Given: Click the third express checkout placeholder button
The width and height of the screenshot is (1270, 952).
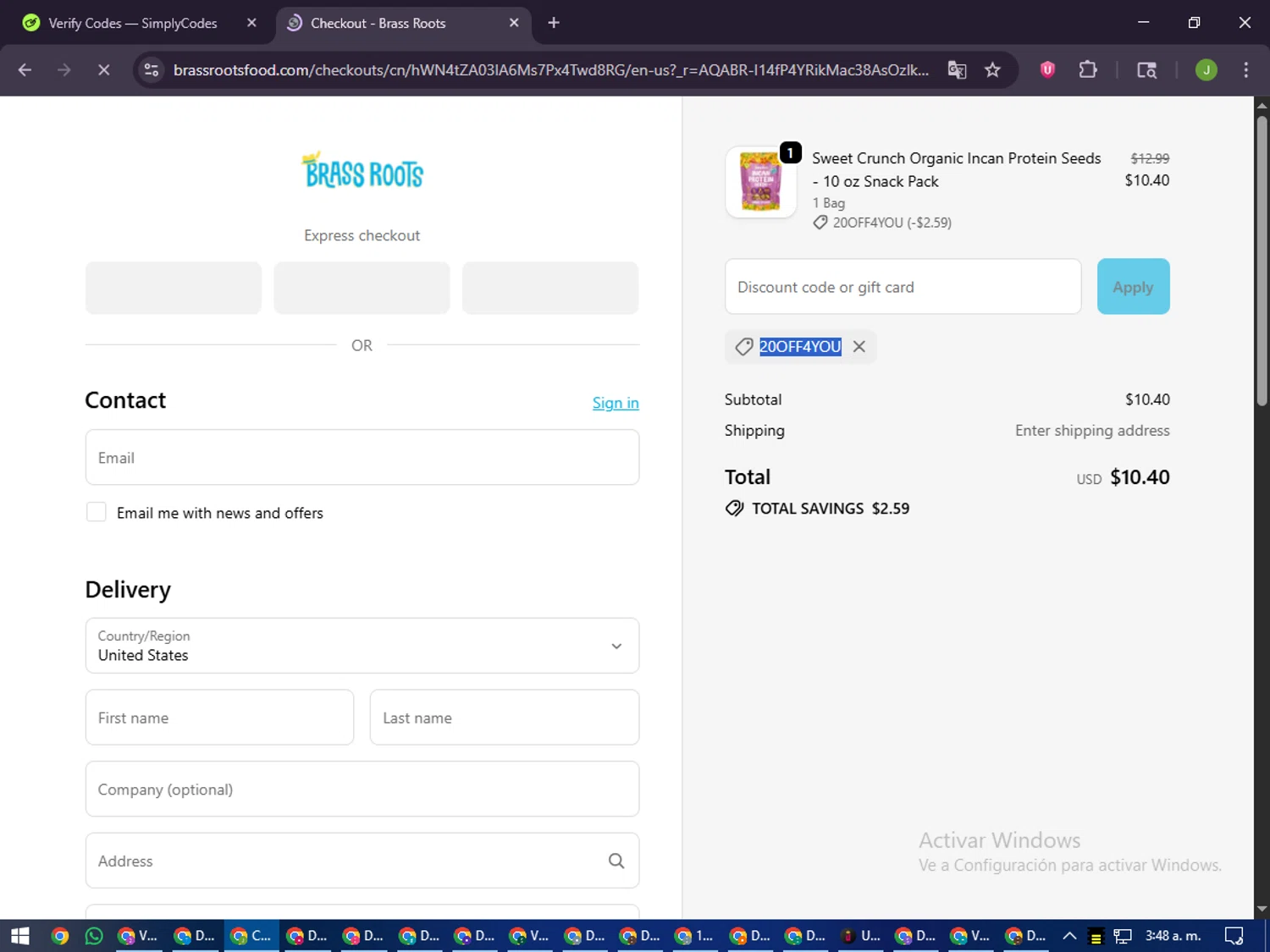Looking at the screenshot, I should pos(550,288).
